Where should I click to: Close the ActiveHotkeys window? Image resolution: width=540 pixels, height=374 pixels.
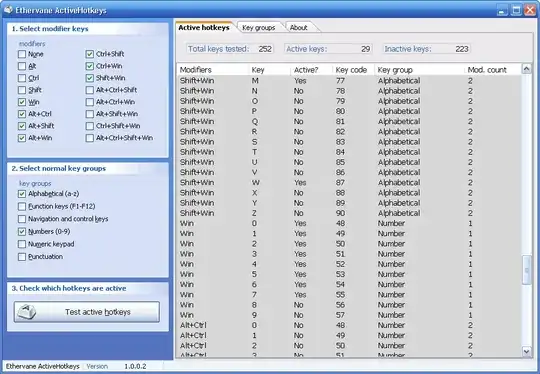(530, 10)
